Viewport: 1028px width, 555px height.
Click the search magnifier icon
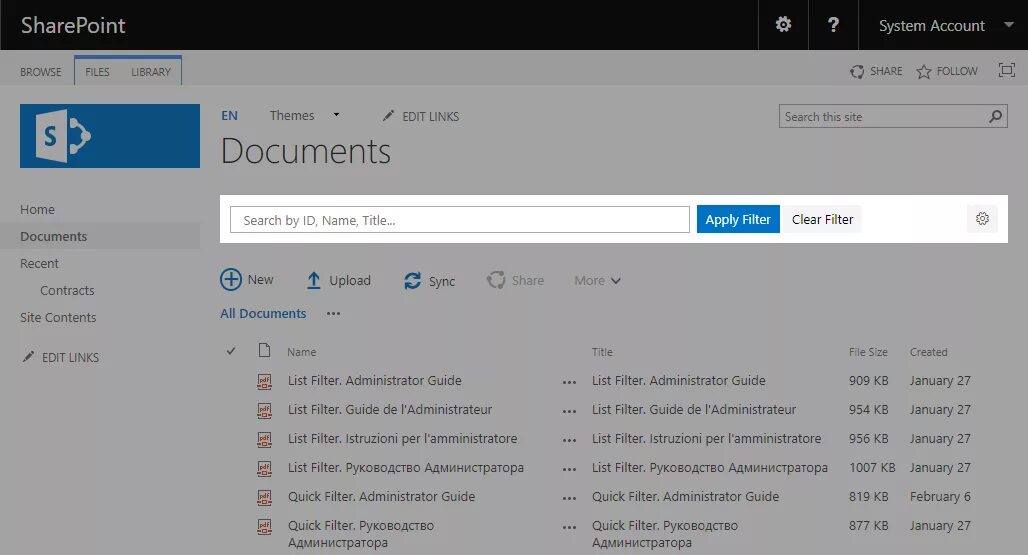coord(995,117)
